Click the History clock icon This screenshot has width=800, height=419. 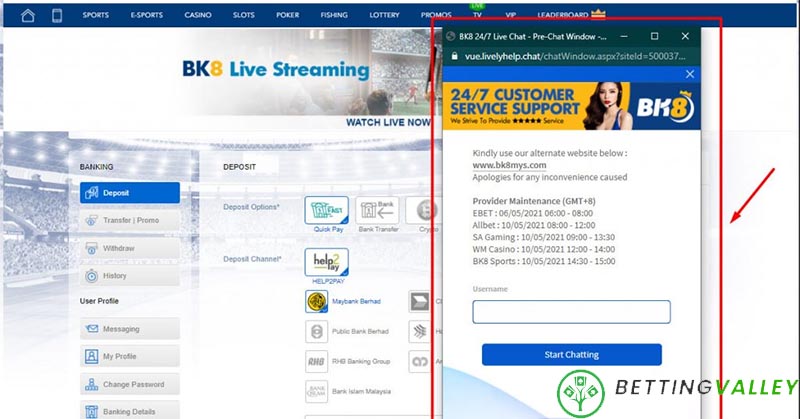(x=92, y=276)
